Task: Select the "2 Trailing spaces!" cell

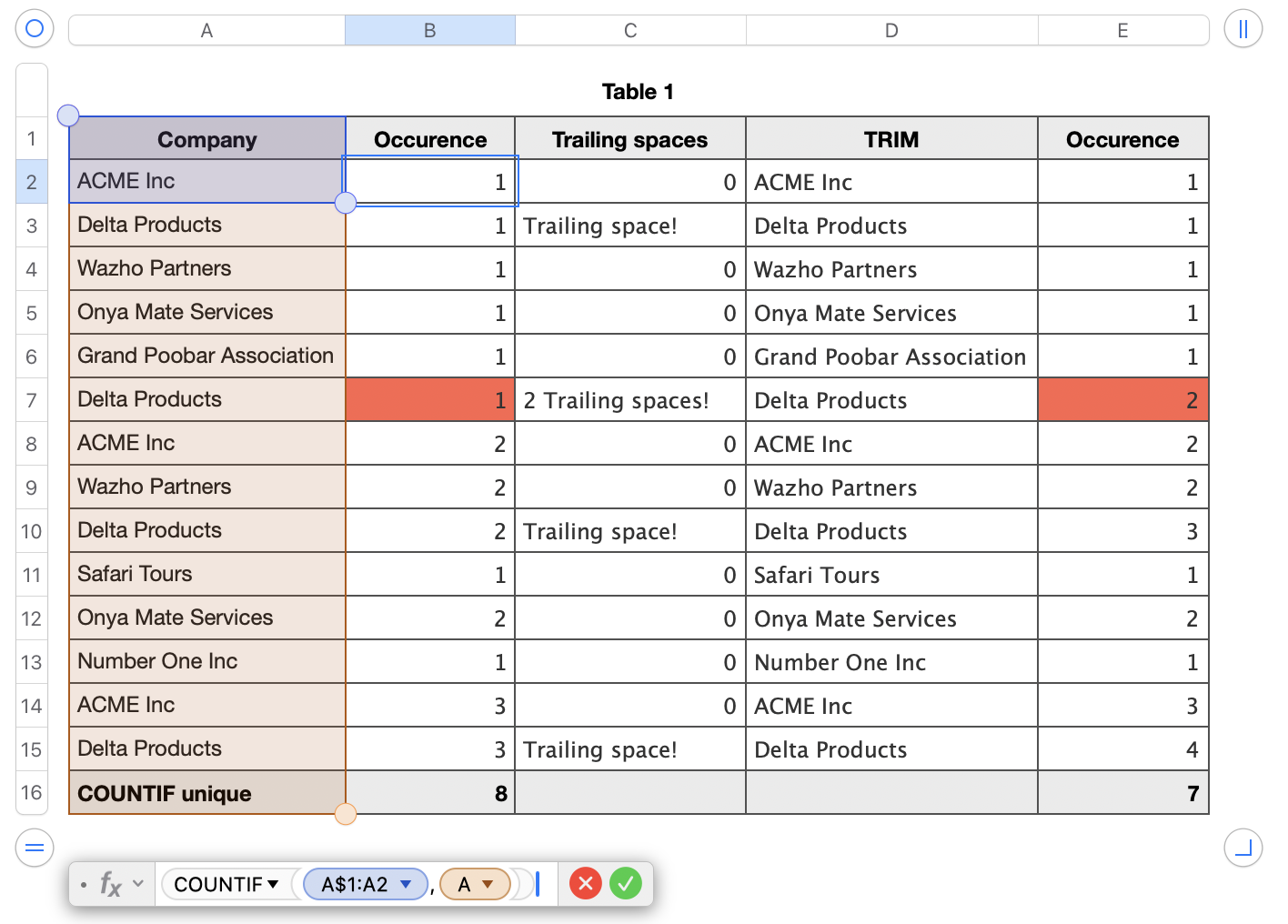Action: pyautogui.click(x=630, y=399)
